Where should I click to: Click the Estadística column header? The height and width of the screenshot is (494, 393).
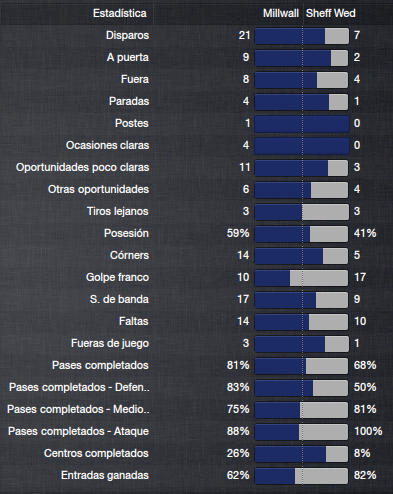coord(120,13)
